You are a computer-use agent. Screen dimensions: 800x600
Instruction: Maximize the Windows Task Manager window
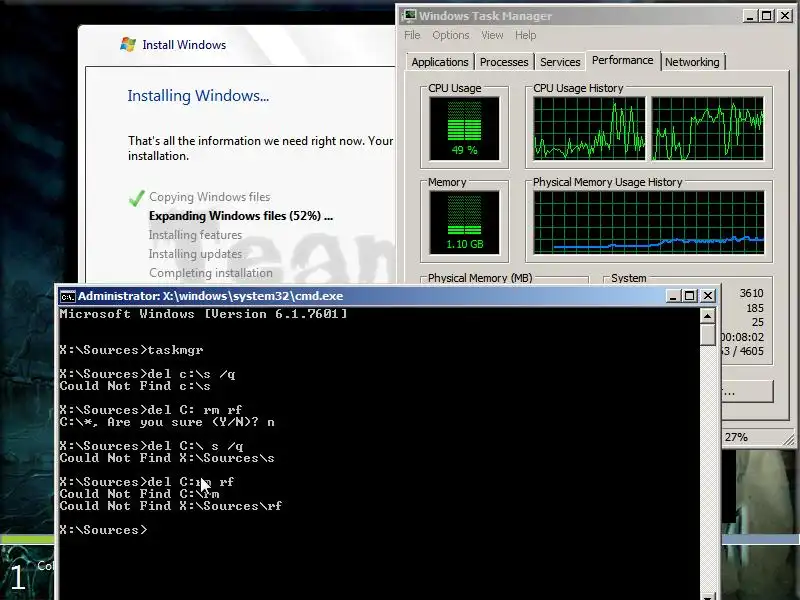tap(767, 16)
